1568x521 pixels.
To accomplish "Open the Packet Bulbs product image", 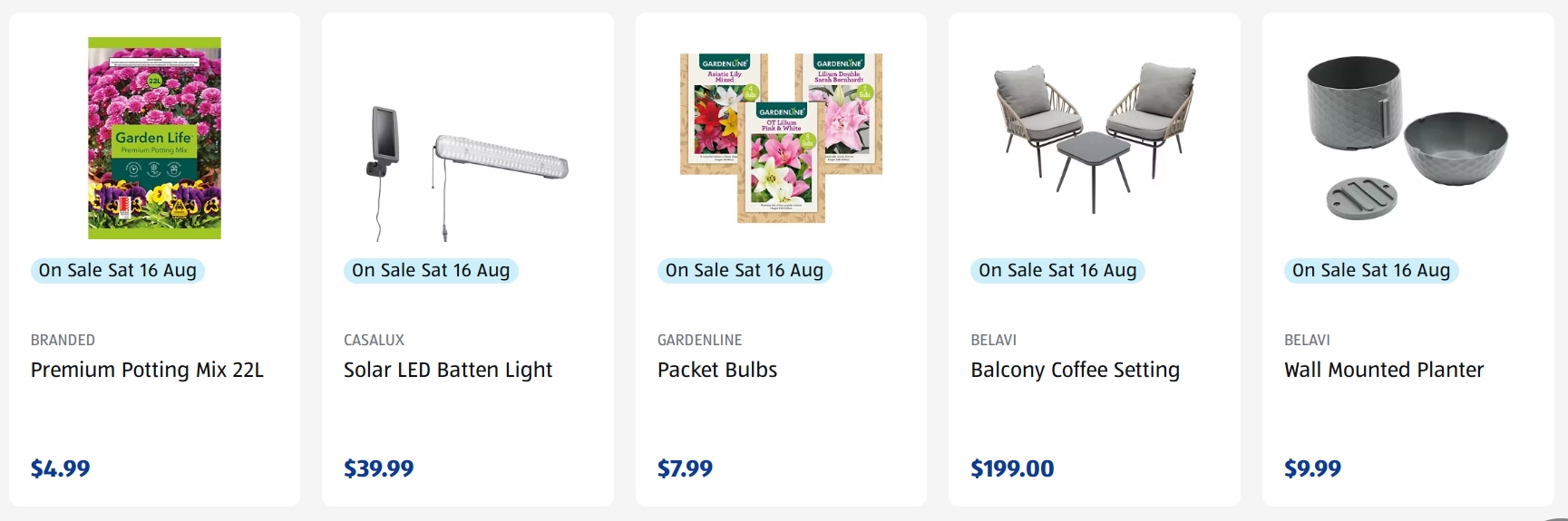I will (781, 138).
